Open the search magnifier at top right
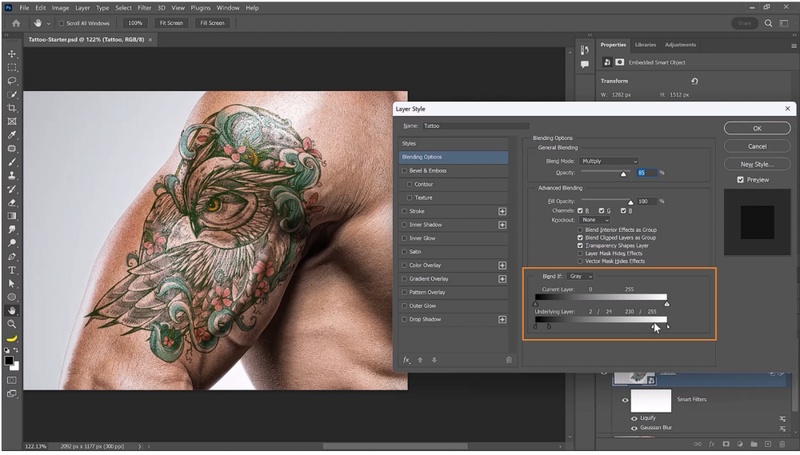Screen dimensions: 800x455 768,23
